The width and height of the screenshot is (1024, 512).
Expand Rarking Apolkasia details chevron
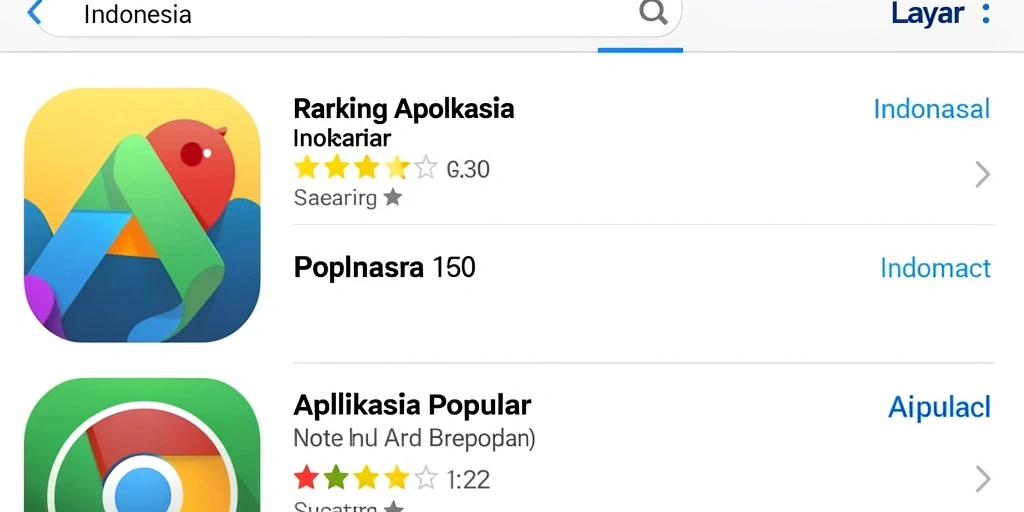coord(982,174)
